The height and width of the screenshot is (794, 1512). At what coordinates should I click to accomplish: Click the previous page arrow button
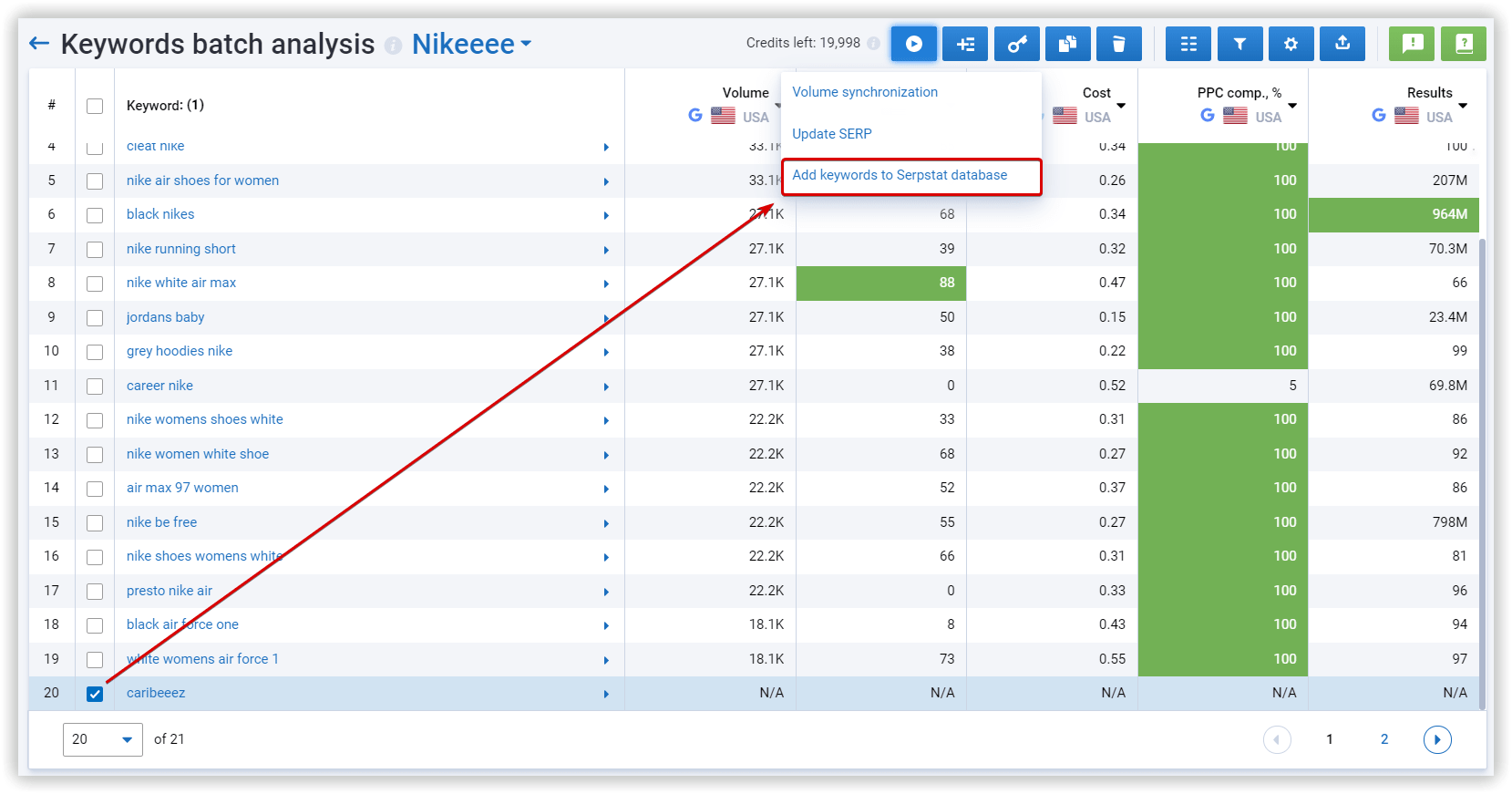click(1277, 739)
